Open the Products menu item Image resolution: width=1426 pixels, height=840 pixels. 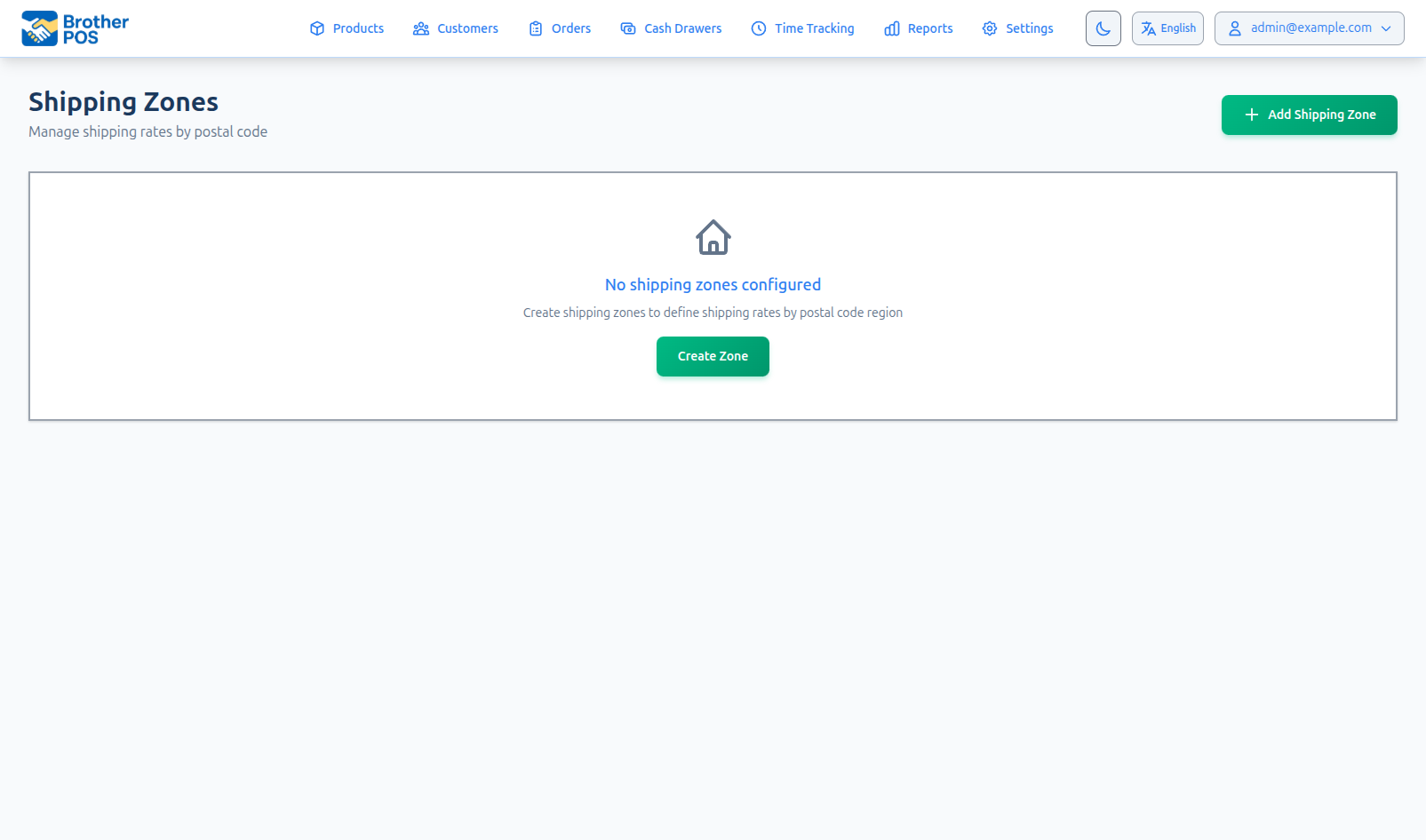pos(358,28)
